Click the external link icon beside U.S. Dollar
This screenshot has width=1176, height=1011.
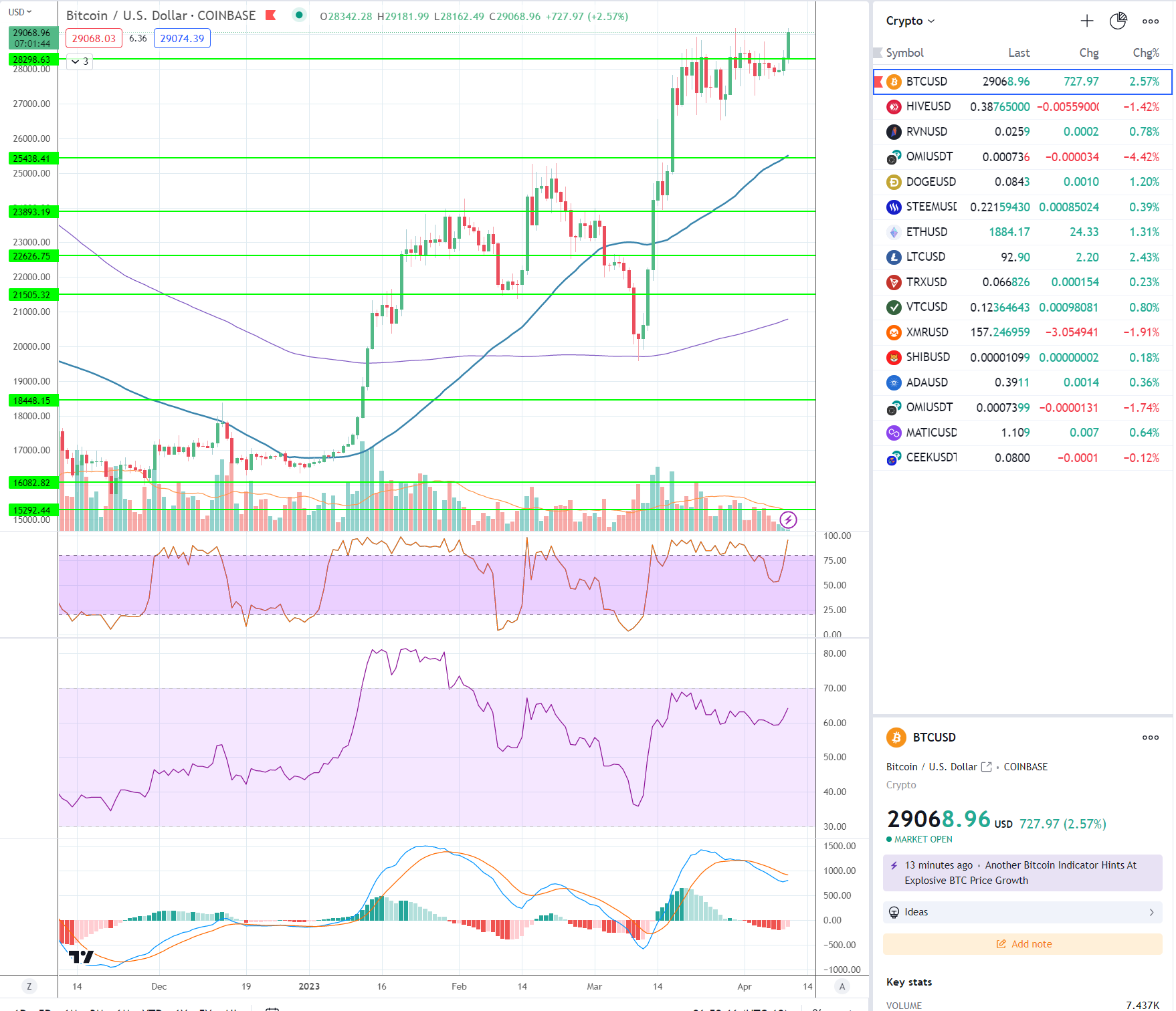[986, 767]
